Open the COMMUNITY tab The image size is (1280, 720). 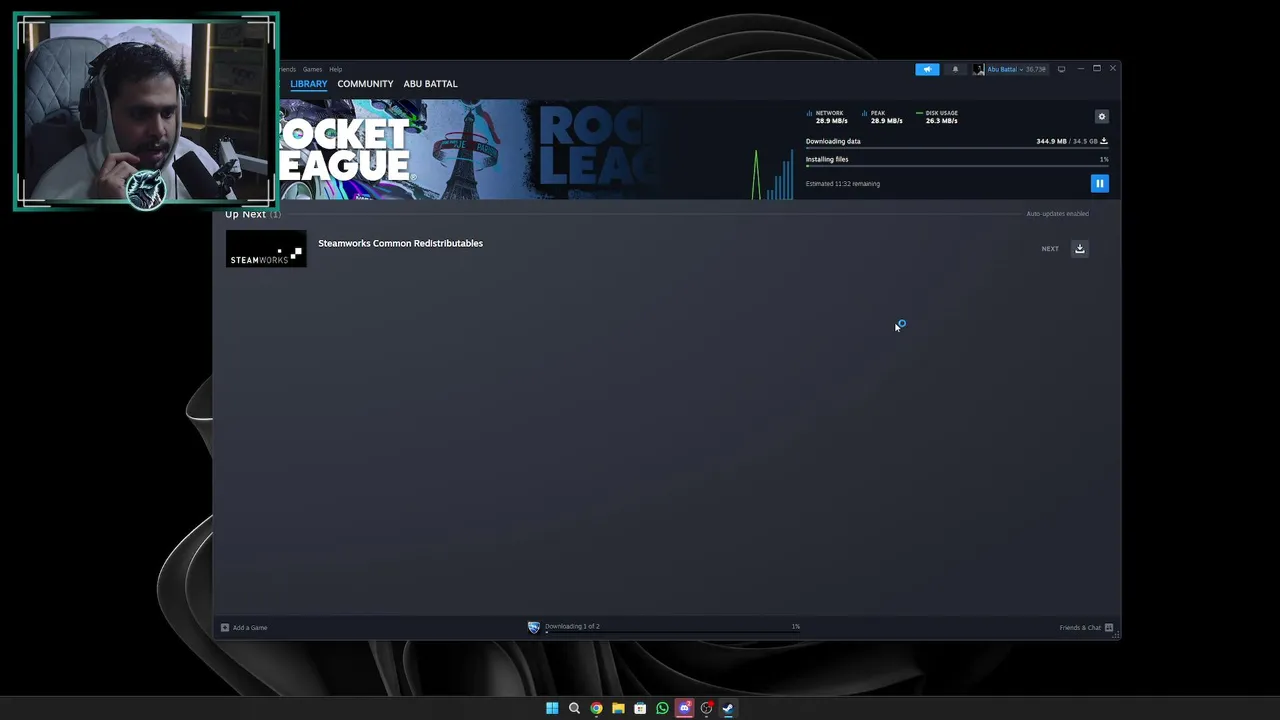coord(365,84)
